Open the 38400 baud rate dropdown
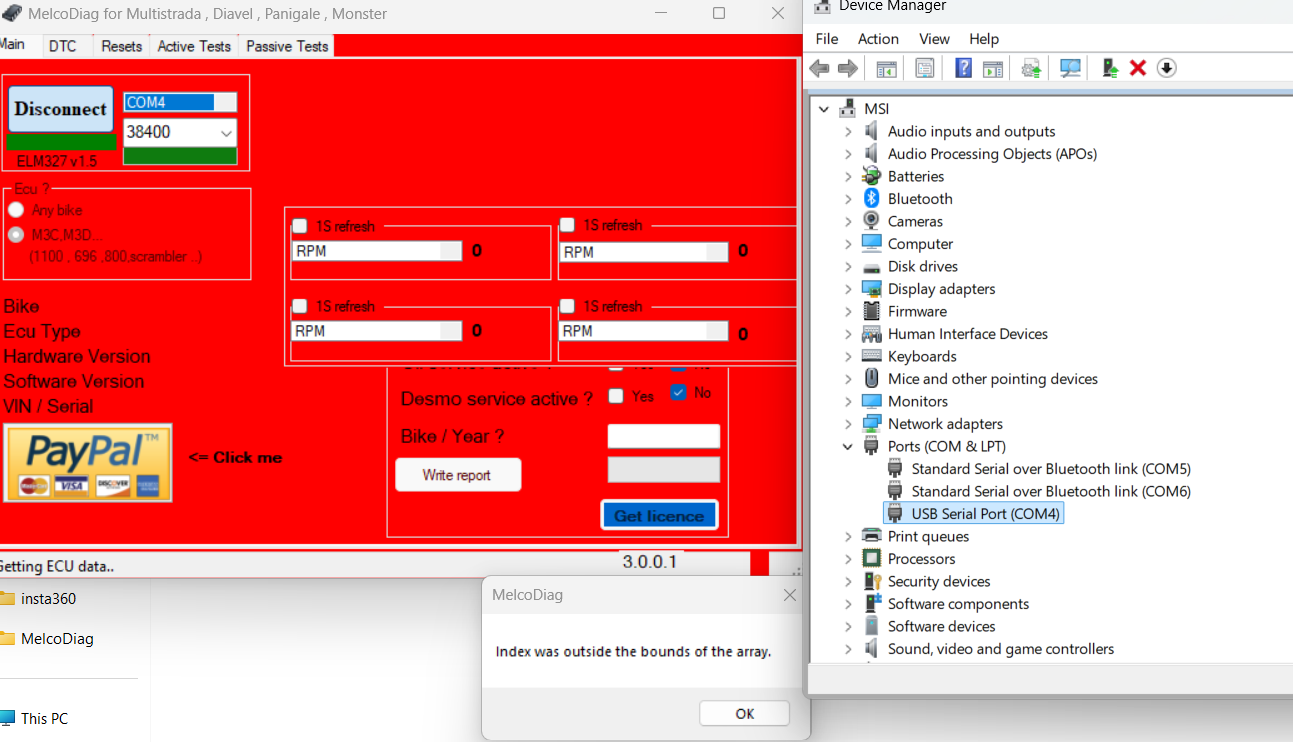The image size is (1293, 742). (x=180, y=132)
